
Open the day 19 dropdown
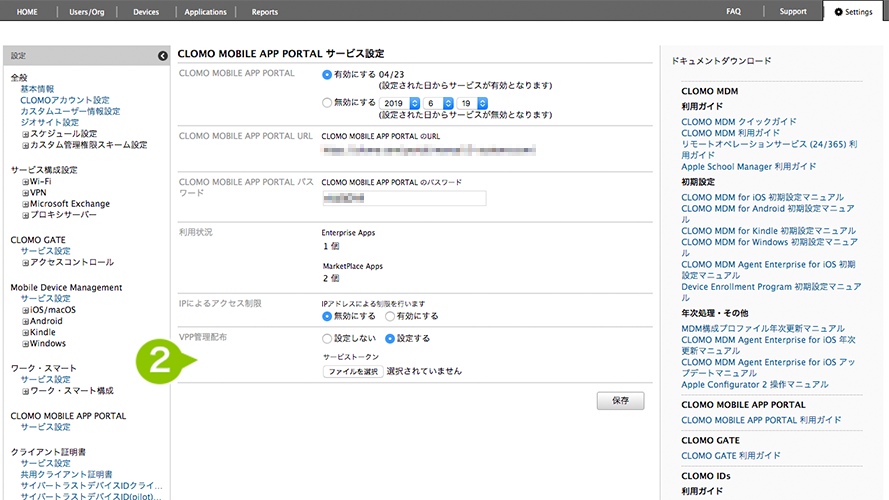pos(472,103)
